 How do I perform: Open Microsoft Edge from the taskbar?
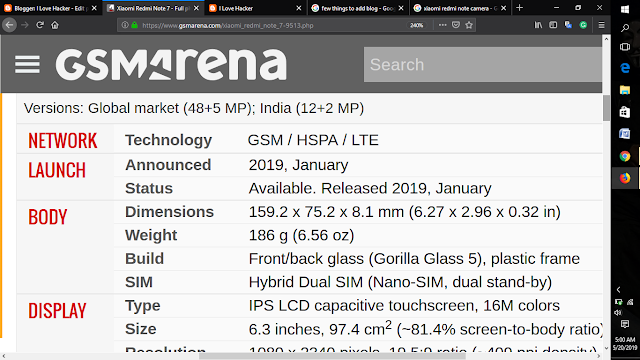[x=625, y=68]
